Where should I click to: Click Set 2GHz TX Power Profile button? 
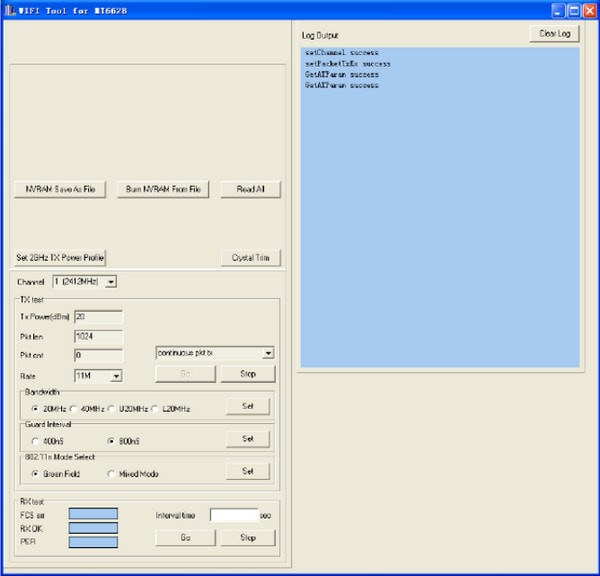point(60,258)
